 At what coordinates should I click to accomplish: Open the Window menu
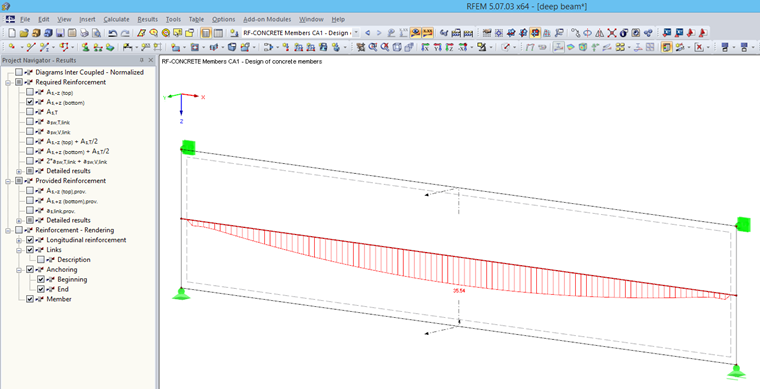pos(311,19)
